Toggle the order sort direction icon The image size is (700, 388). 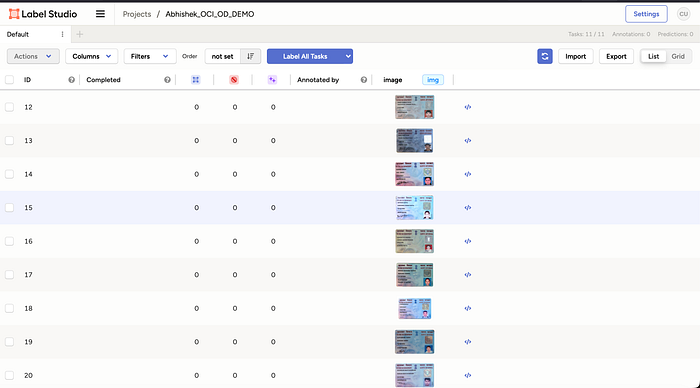pos(250,56)
